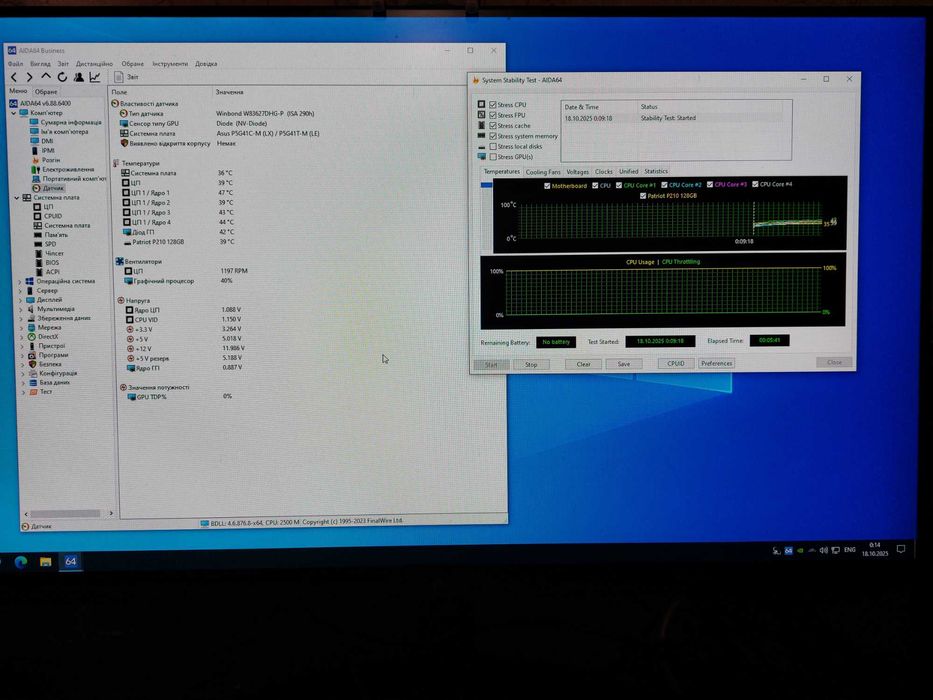Screen dimensions: 933x700
Task: Collapse the Комп'ютер tree node
Action: 14,112
